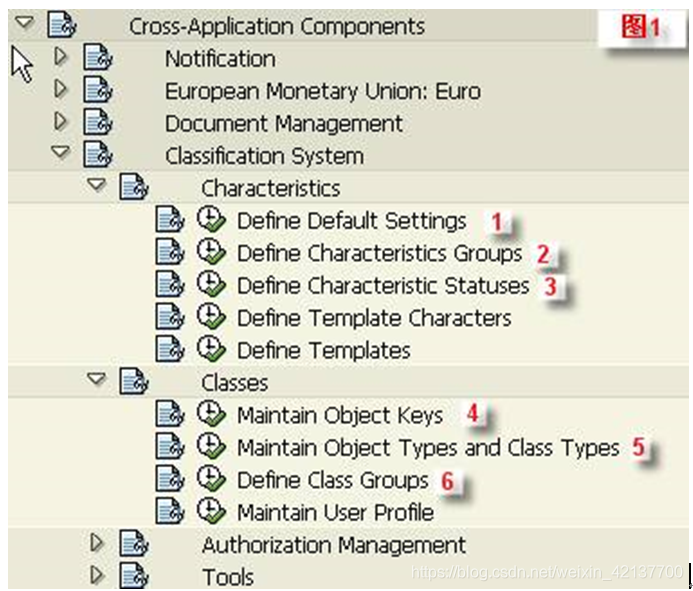This screenshot has height=591, width=693.
Task: Open documentation icon for Define Characteristics Groups
Action: click(170, 251)
